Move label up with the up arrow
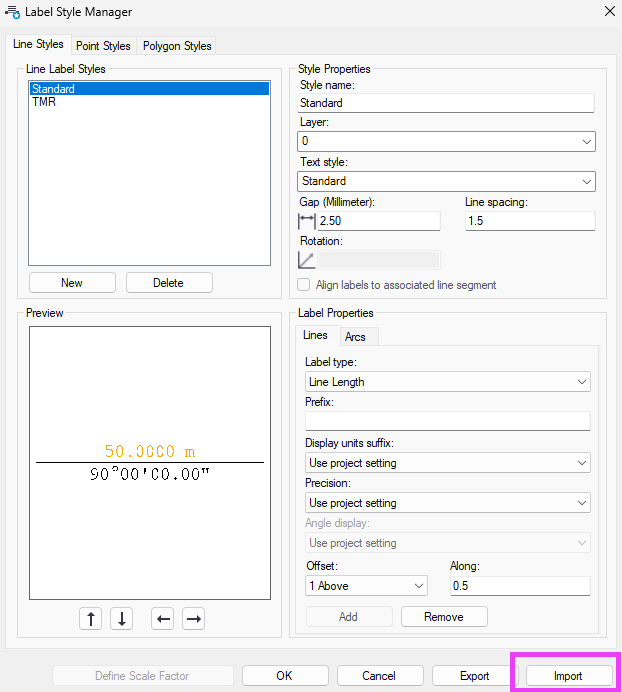622x692 pixels. click(90, 618)
